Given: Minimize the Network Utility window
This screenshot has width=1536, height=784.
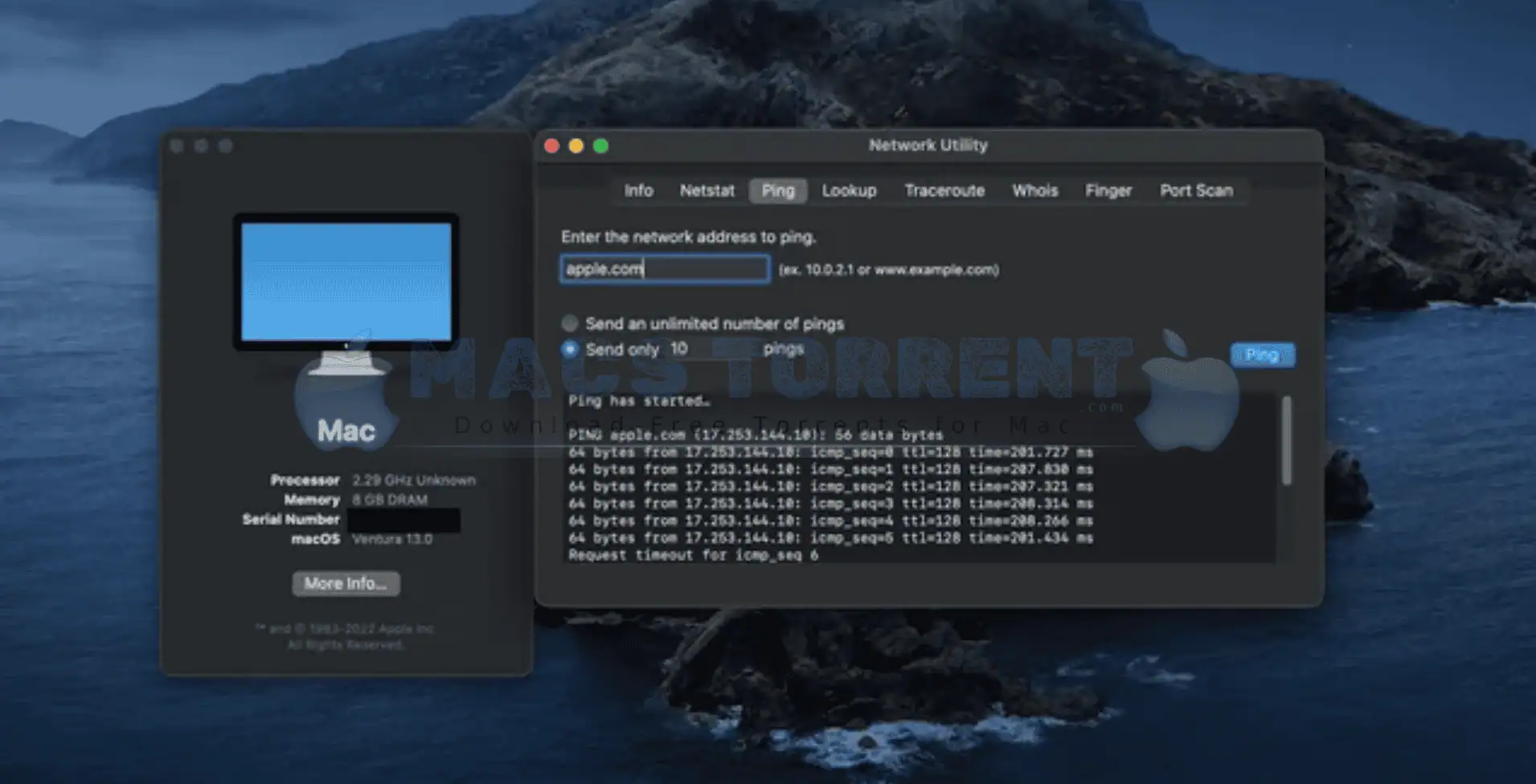Looking at the screenshot, I should (575, 145).
